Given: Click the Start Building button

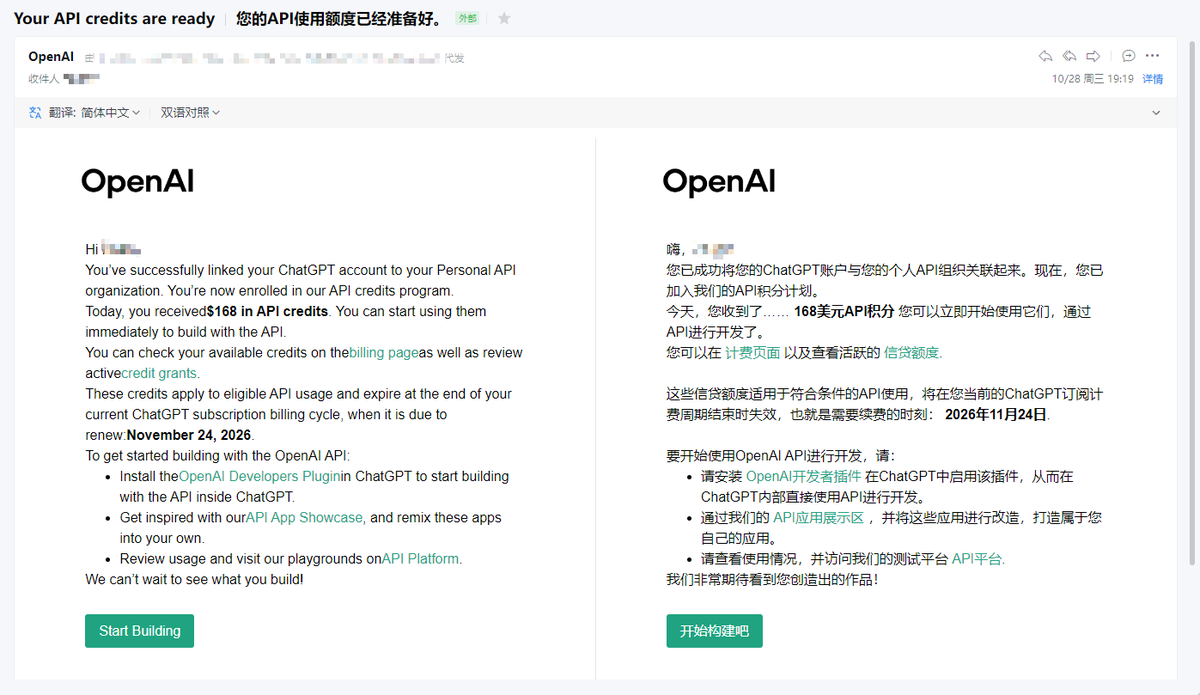Looking at the screenshot, I should 139,631.
